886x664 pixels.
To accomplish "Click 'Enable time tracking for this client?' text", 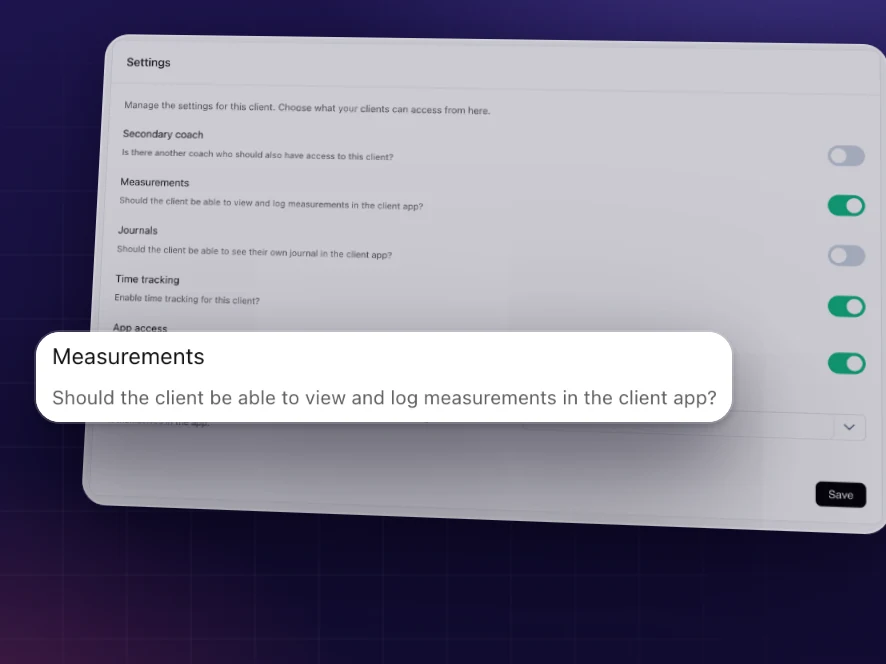I will [187, 299].
